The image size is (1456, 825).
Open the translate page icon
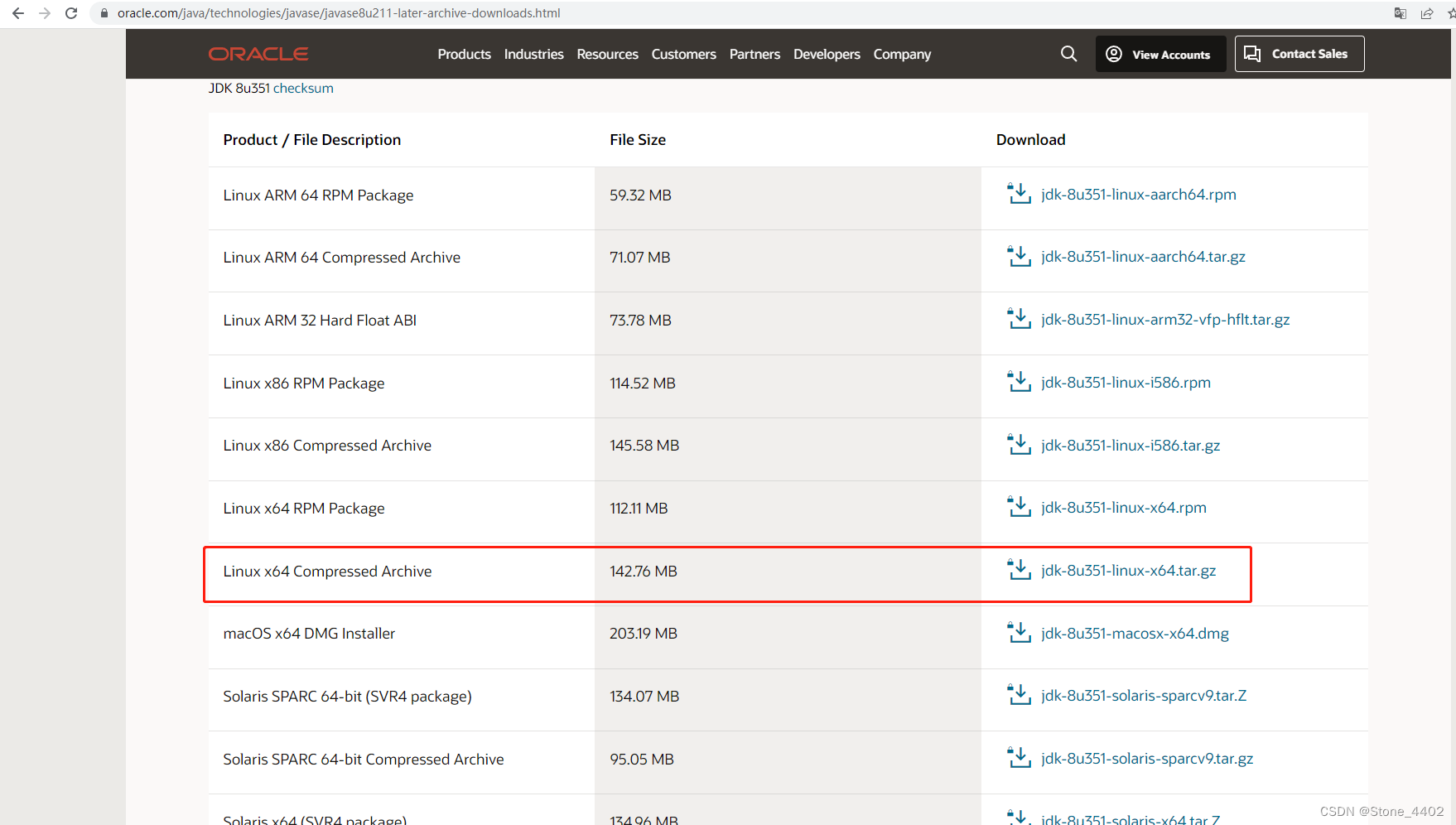[x=1401, y=13]
